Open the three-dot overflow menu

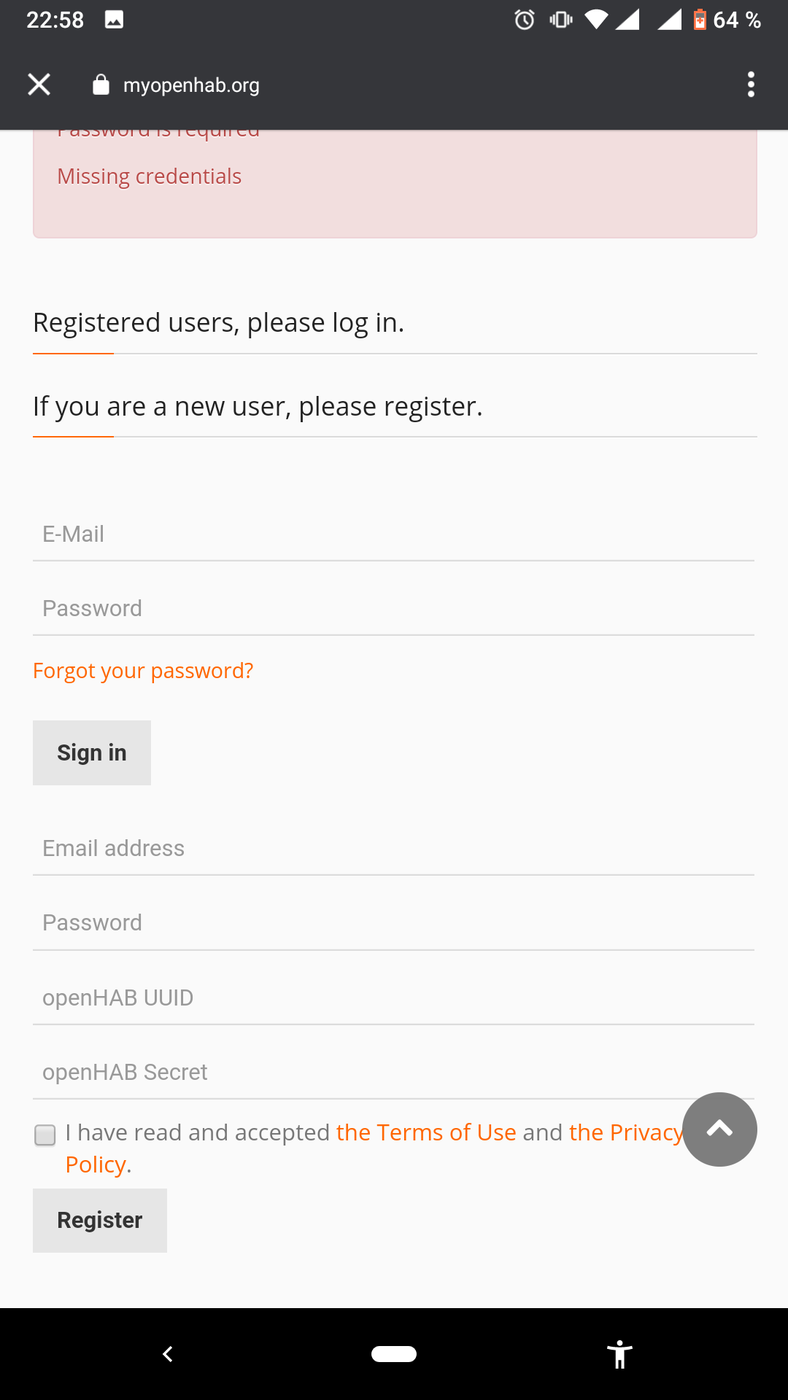tap(751, 85)
